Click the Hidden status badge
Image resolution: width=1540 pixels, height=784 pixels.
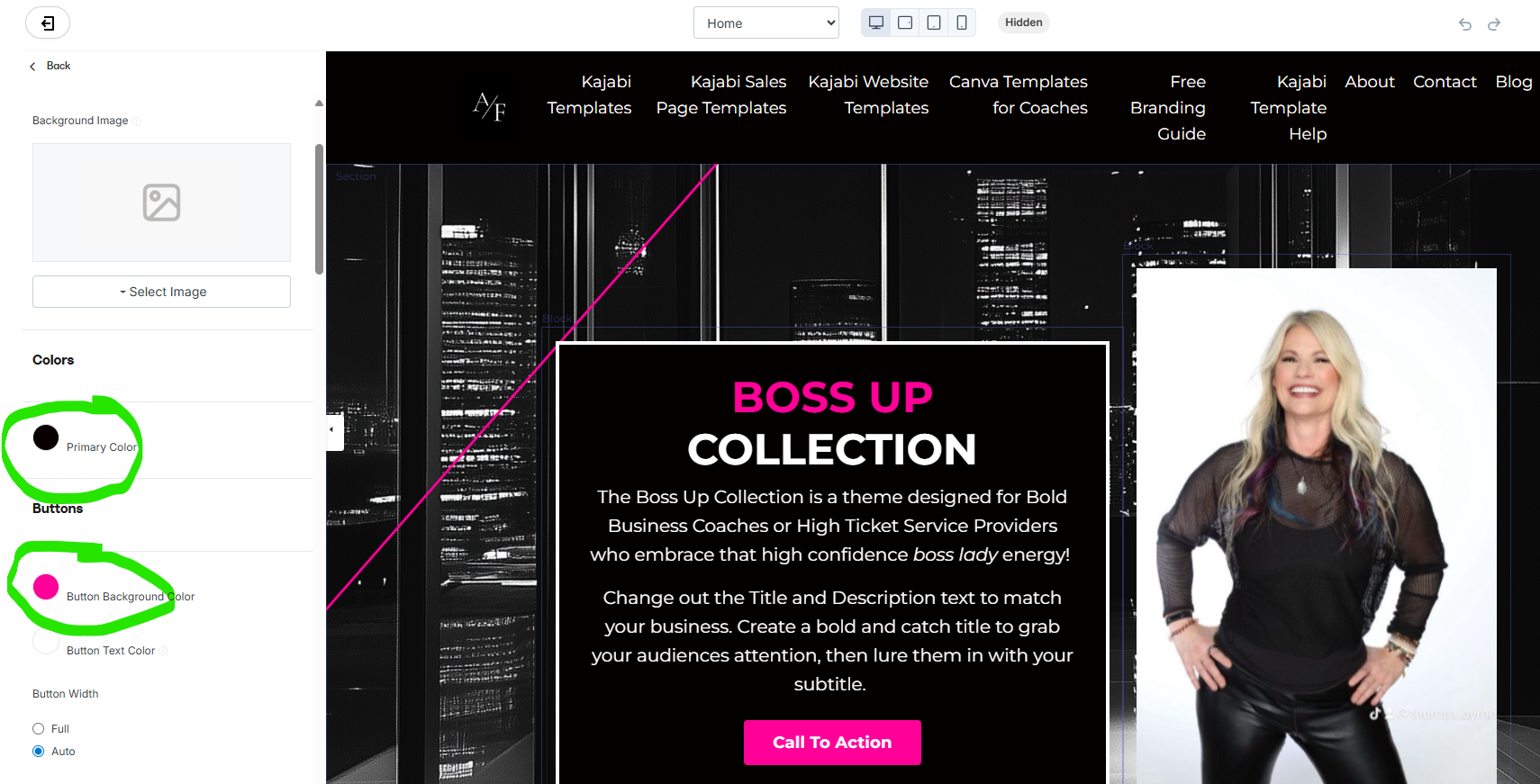click(x=1024, y=23)
